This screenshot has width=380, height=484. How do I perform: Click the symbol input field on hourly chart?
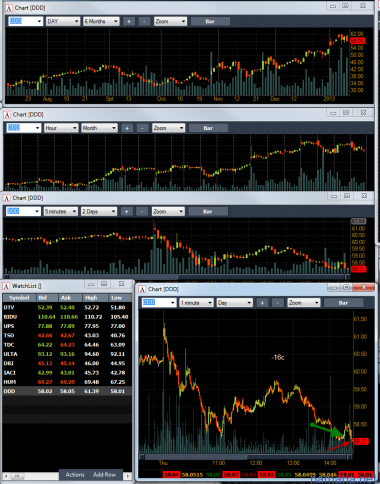click(24, 128)
